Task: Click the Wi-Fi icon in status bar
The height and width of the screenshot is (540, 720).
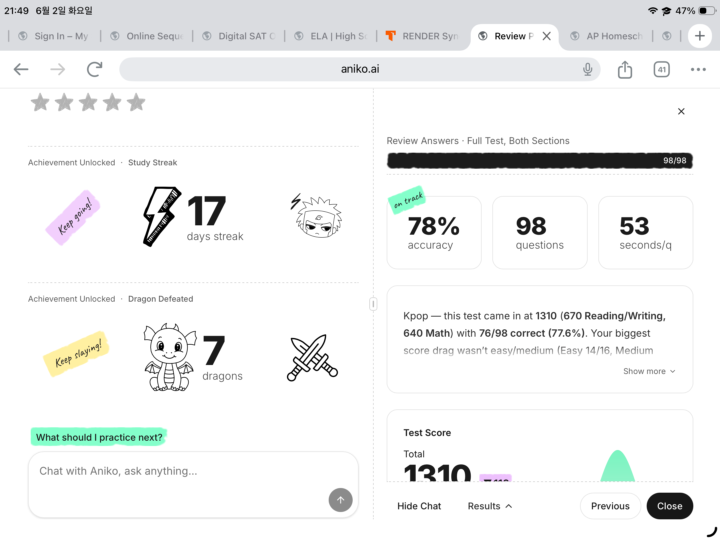Action: click(652, 11)
